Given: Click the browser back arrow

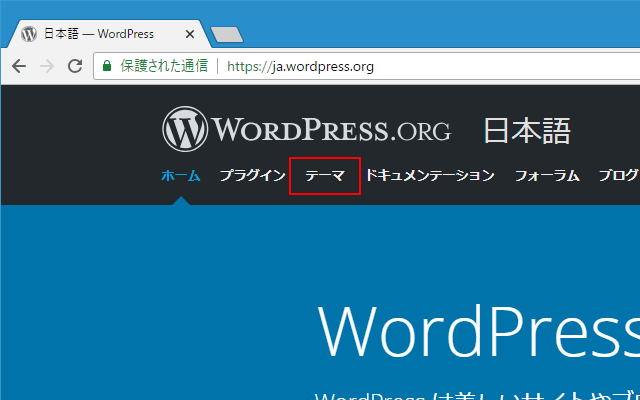Looking at the screenshot, I should coord(19,66).
